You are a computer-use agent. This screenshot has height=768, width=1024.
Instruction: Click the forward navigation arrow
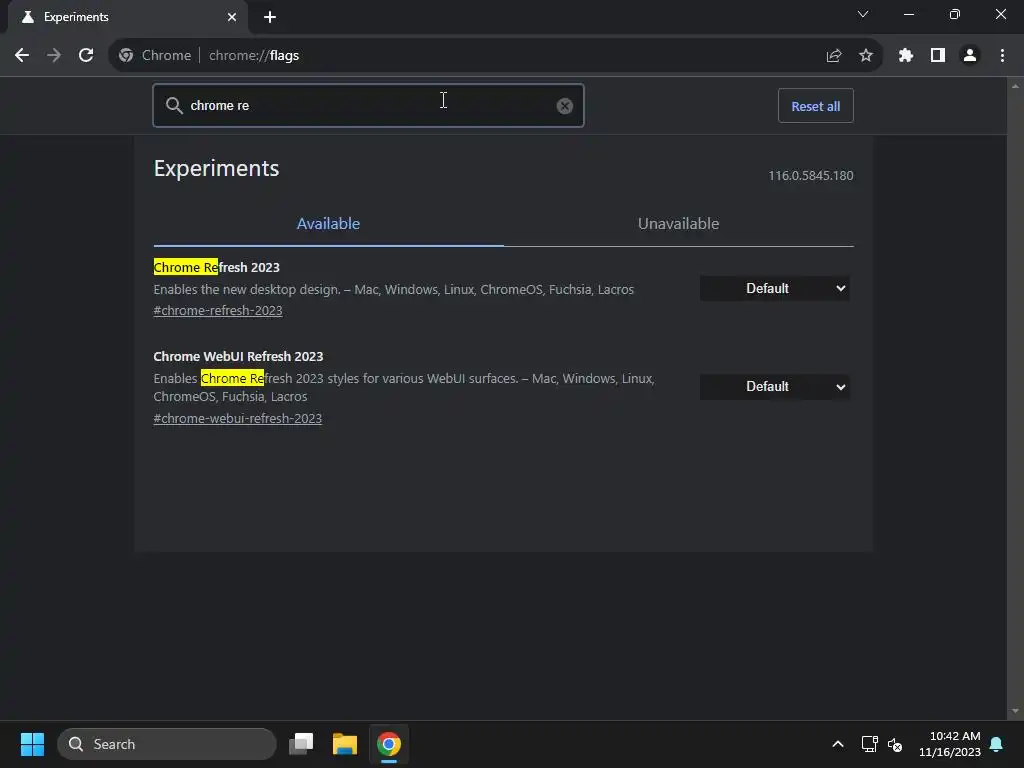(x=54, y=56)
